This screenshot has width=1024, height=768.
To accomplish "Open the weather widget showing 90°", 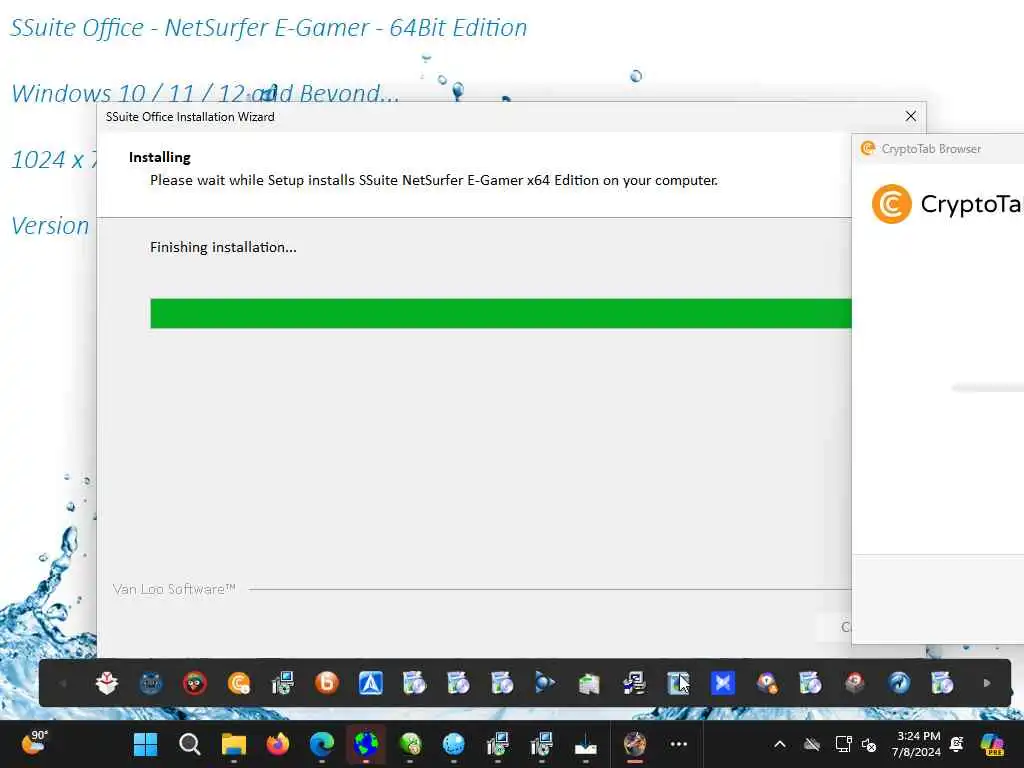I will [x=35, y=743].
